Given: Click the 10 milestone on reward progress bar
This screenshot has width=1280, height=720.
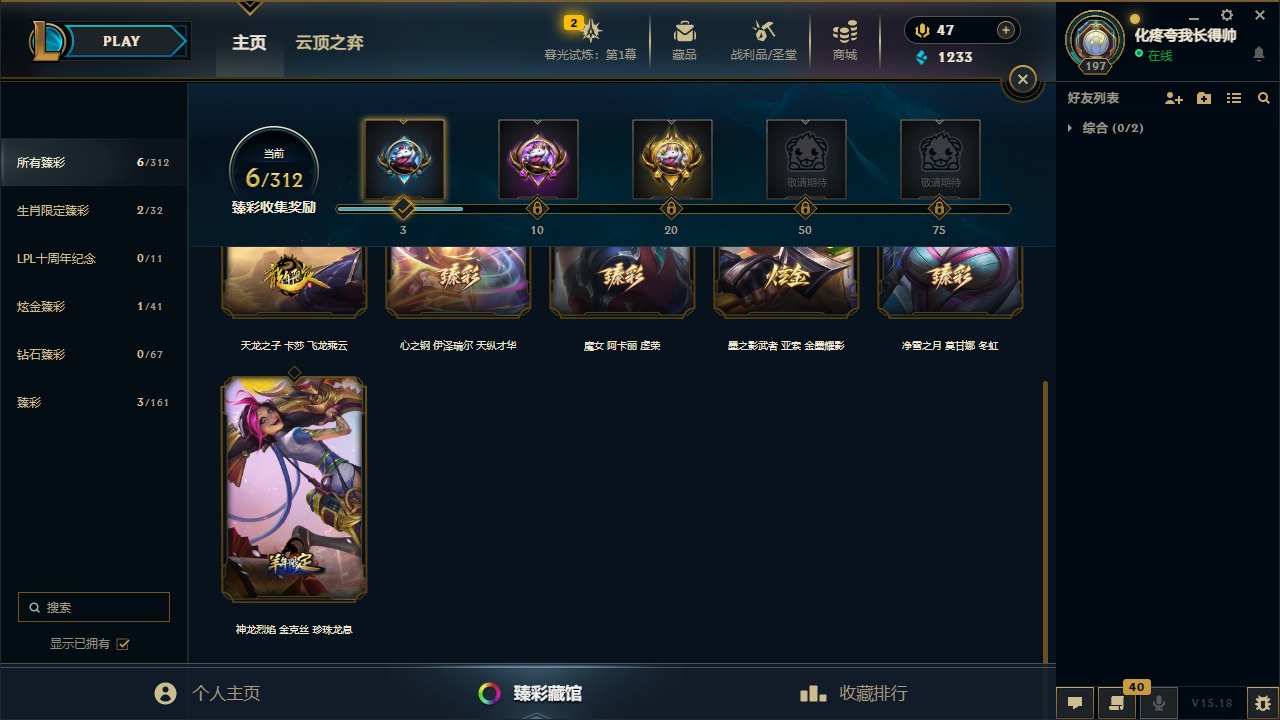Looking at the screenshot, I should click(537, 209).
